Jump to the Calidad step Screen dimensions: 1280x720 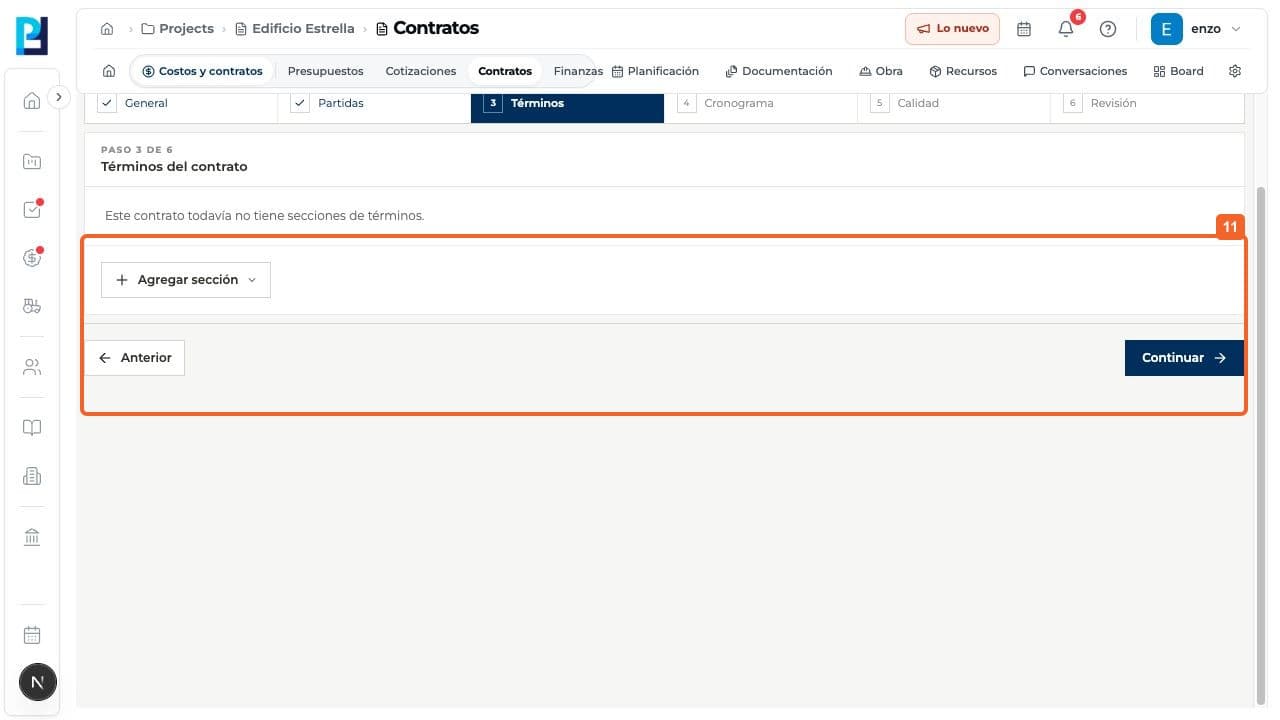[954, 103]
